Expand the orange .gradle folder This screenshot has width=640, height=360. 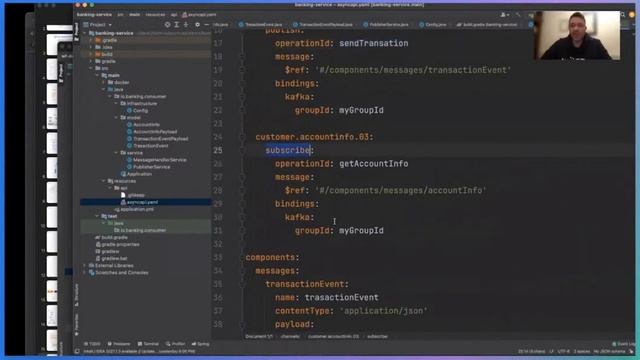(x=91, y=40)
